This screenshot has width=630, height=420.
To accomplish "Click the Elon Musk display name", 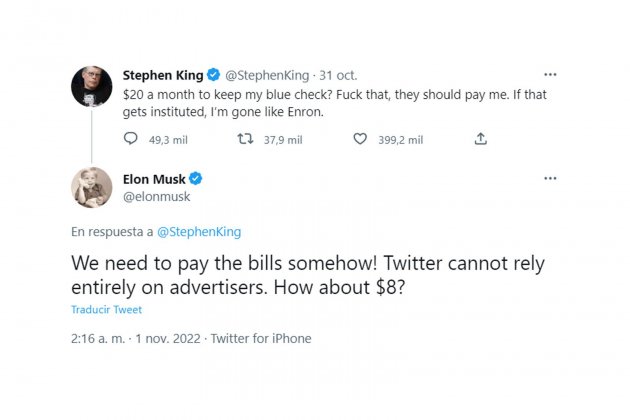I will pos(154,179).
